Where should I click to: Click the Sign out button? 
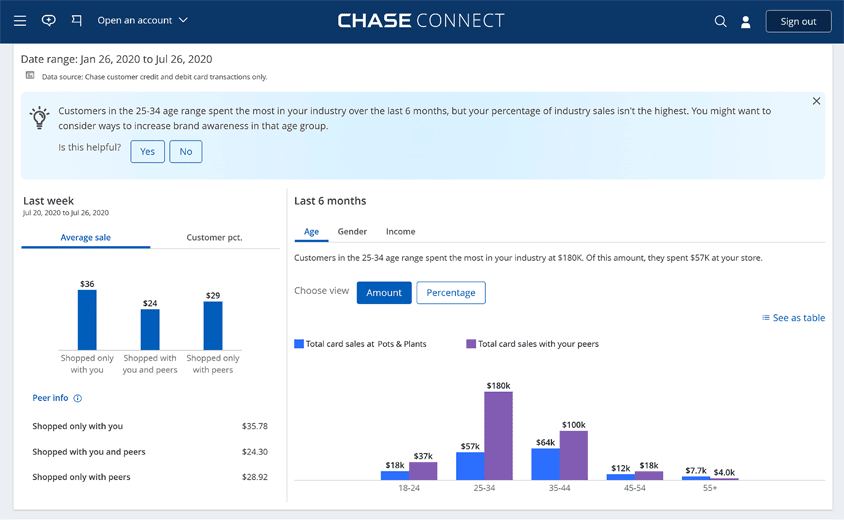click(798, 22)
